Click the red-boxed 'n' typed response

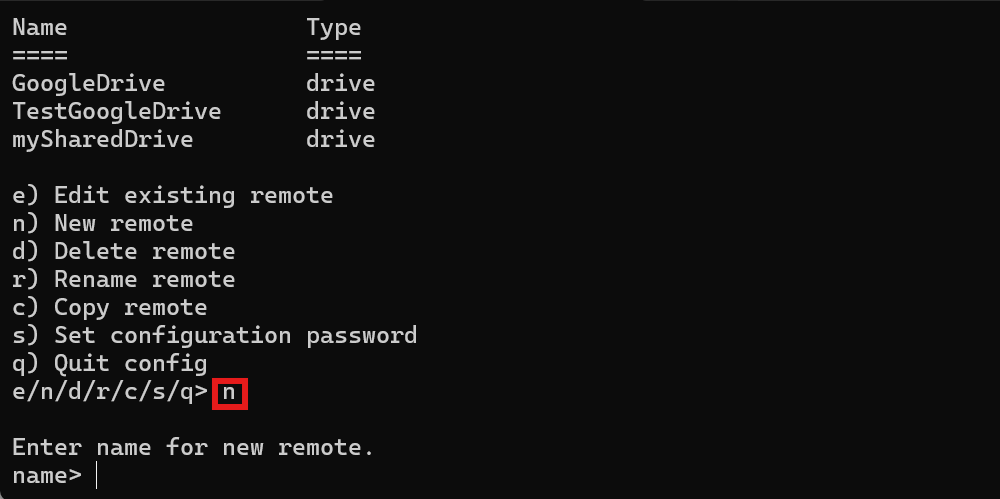click(230, 392)
